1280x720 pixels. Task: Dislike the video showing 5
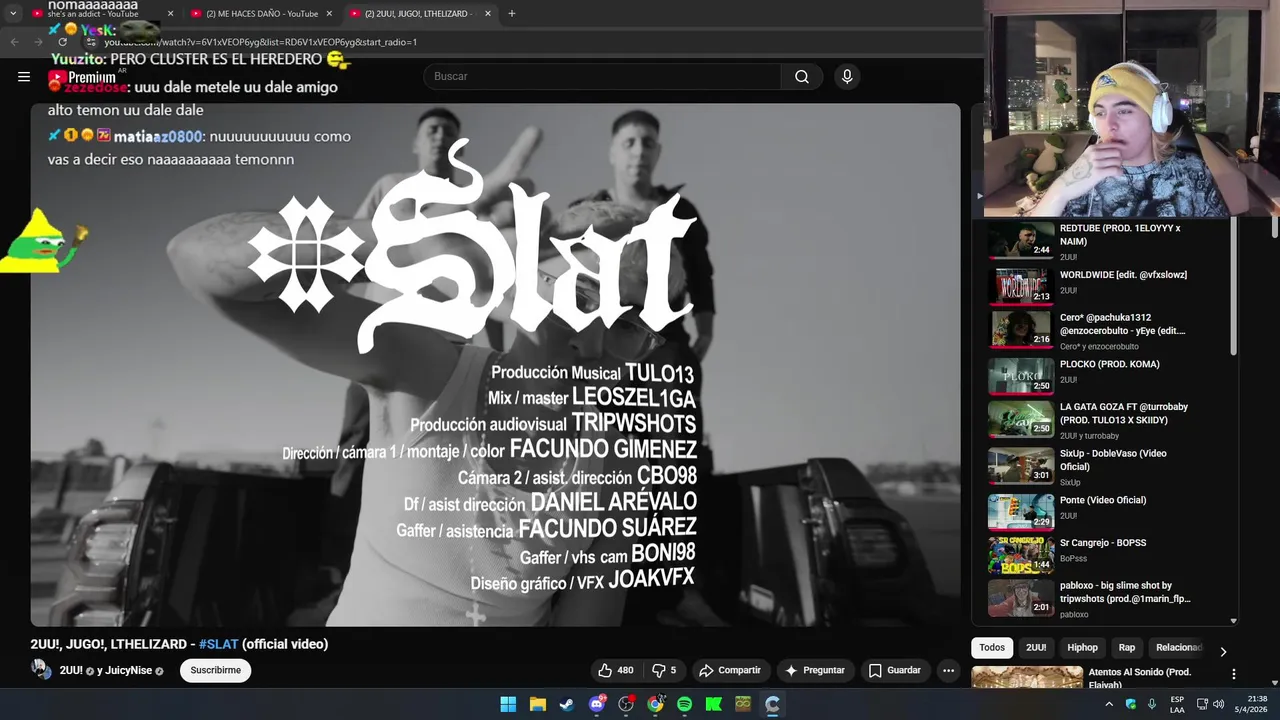(664, 670)
